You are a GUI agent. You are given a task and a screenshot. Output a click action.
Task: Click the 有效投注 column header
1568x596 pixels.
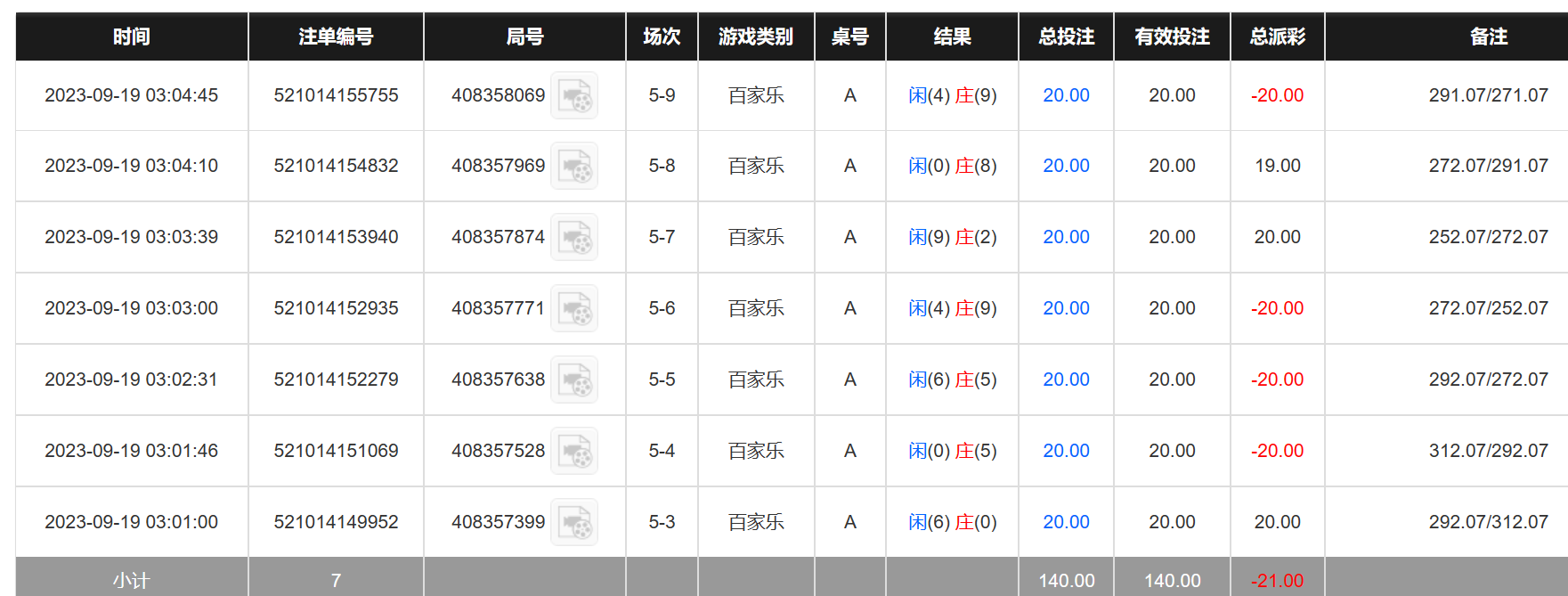(1172, 37)
